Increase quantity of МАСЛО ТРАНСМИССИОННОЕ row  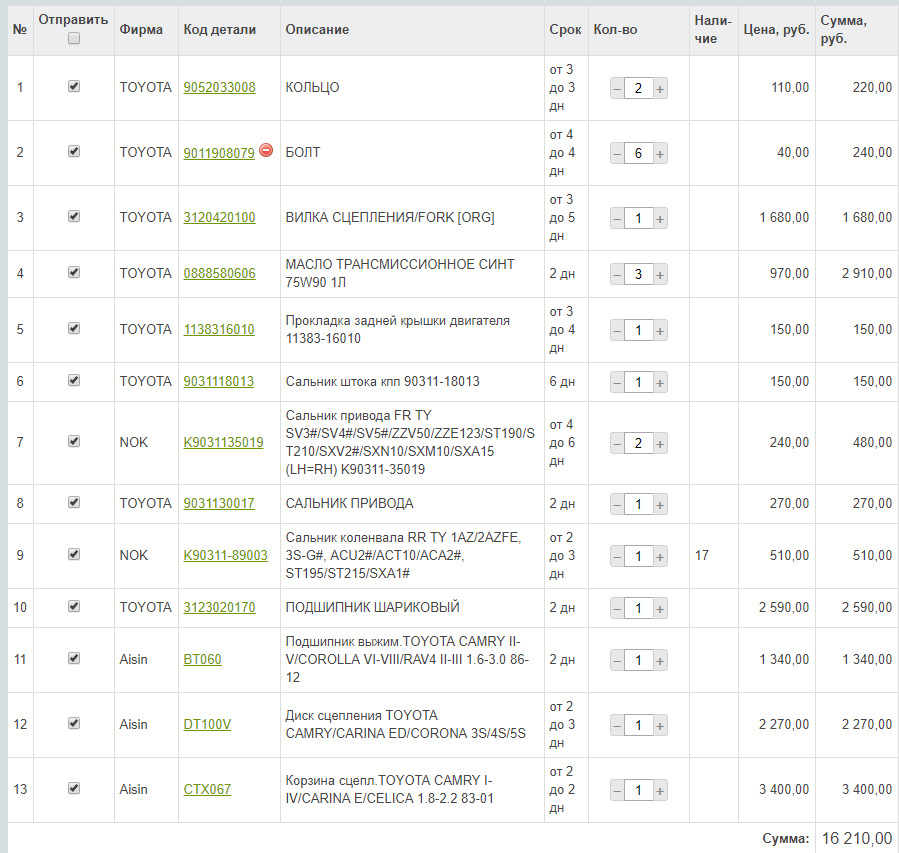point(660,275)
